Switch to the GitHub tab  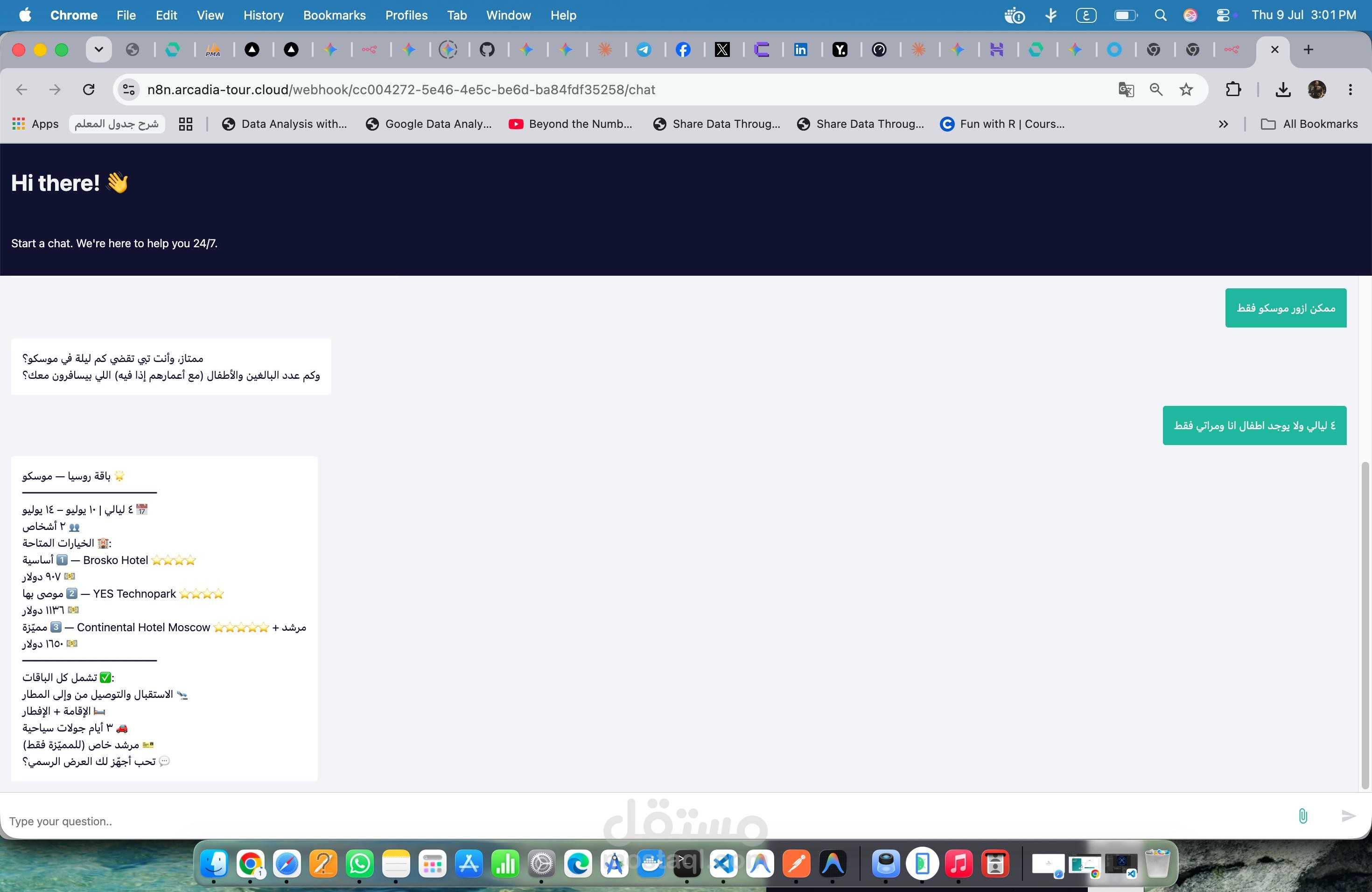(x=487, y=50)
